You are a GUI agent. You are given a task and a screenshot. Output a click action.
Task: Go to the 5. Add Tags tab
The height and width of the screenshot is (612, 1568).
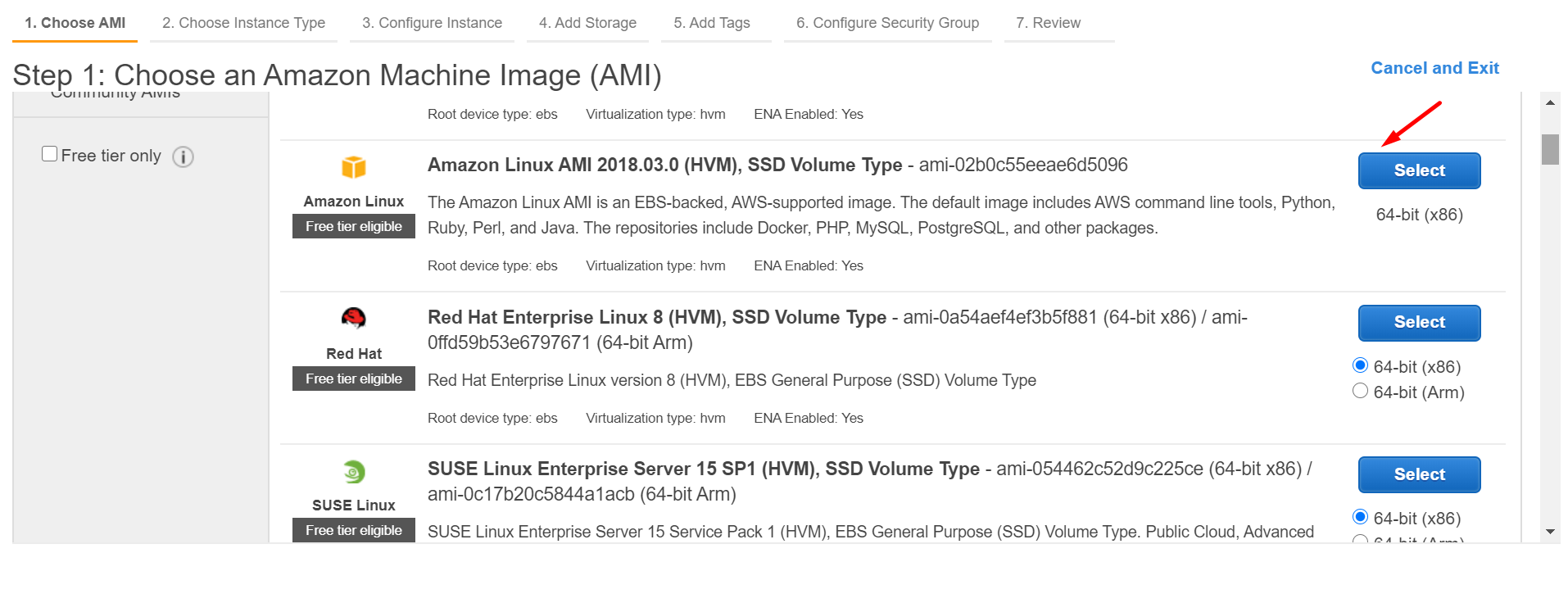712,23
